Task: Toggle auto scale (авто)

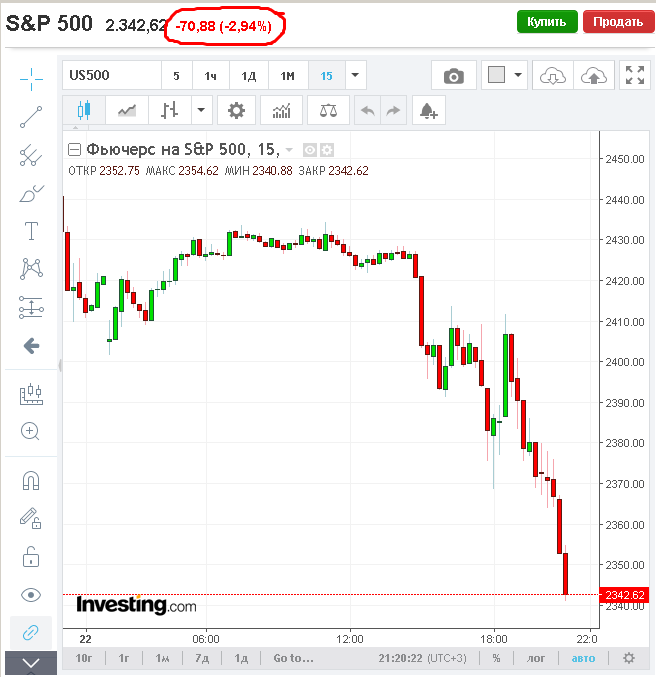Action: (x=583, y=658)
